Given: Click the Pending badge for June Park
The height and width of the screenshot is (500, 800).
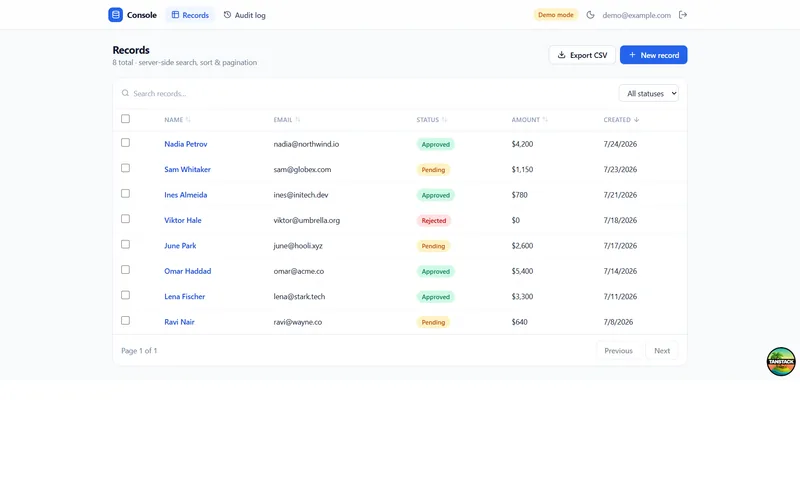Looking at the screenshot, I should pos(433,246).
